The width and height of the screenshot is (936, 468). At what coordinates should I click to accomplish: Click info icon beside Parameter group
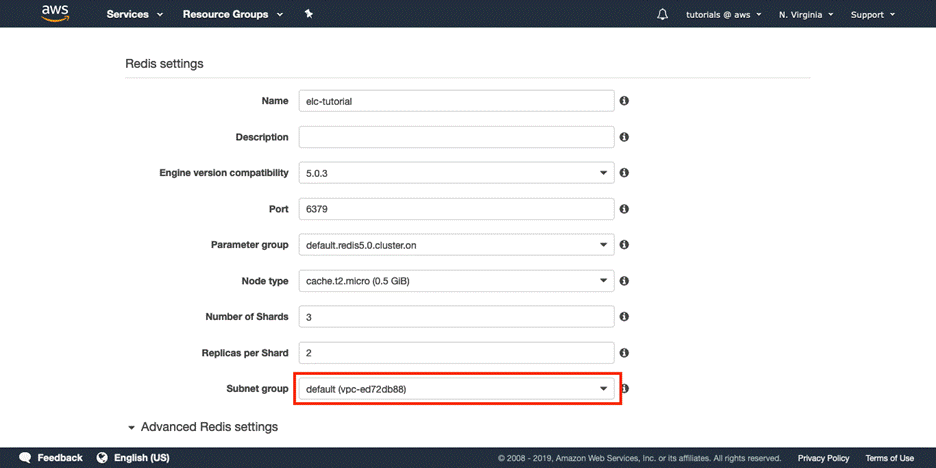coord(624,245)
